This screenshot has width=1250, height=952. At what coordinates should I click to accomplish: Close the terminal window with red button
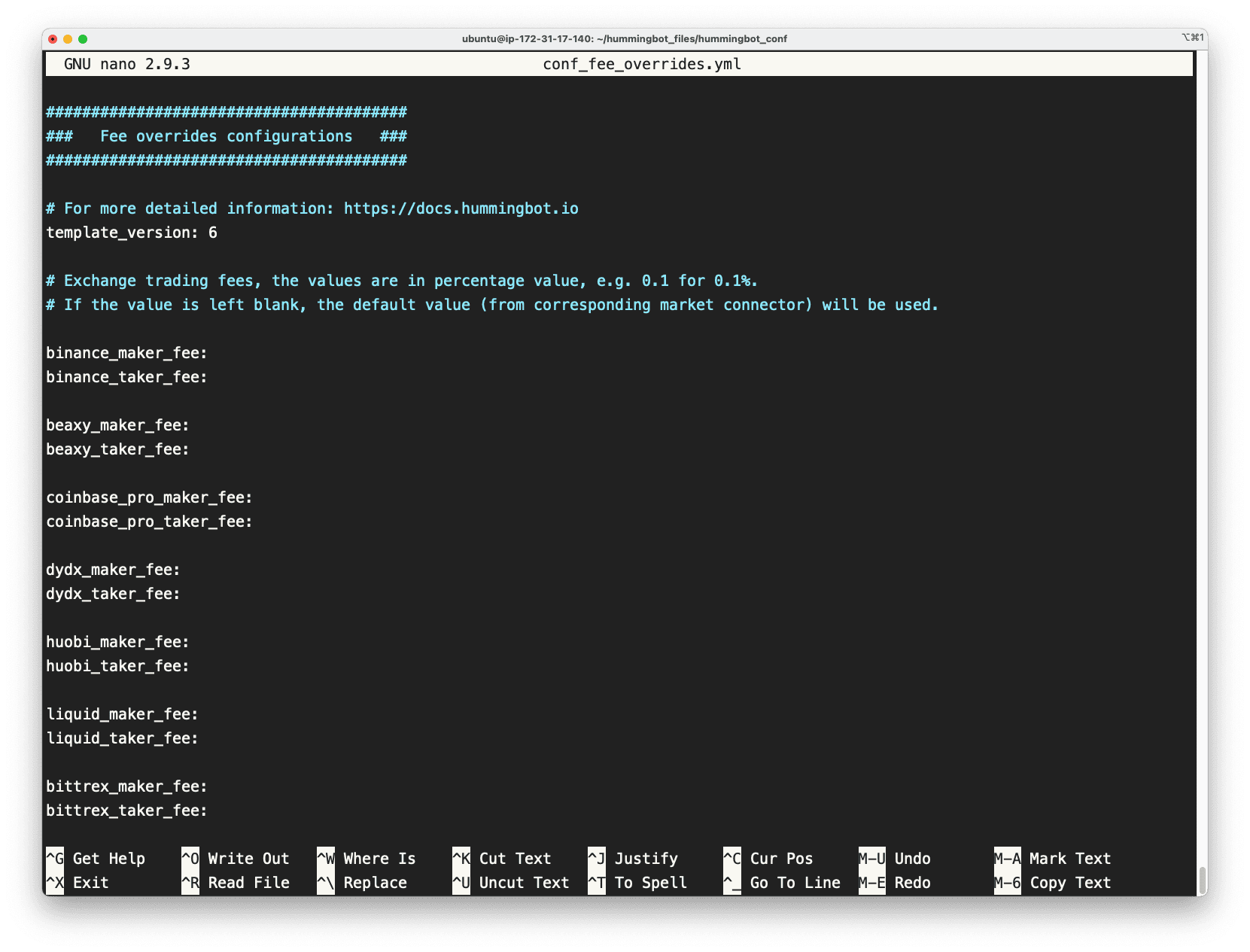click(x=53, y=39)
